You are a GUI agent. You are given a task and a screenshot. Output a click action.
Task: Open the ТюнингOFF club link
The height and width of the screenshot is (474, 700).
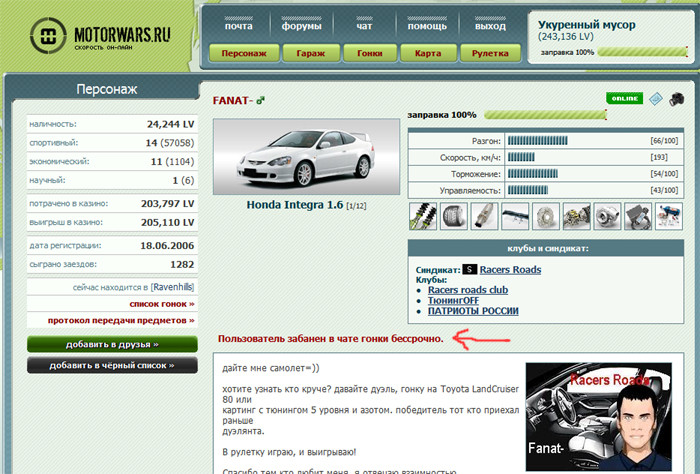453,301
